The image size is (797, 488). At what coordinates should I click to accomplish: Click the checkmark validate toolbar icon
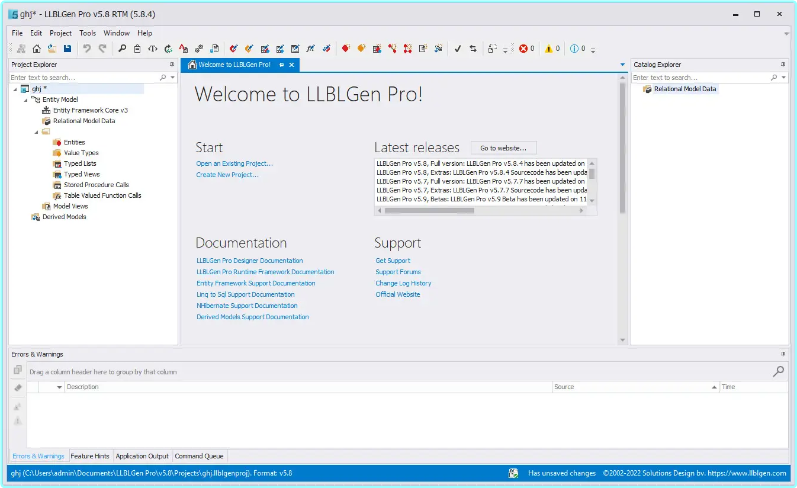point(457,49)
